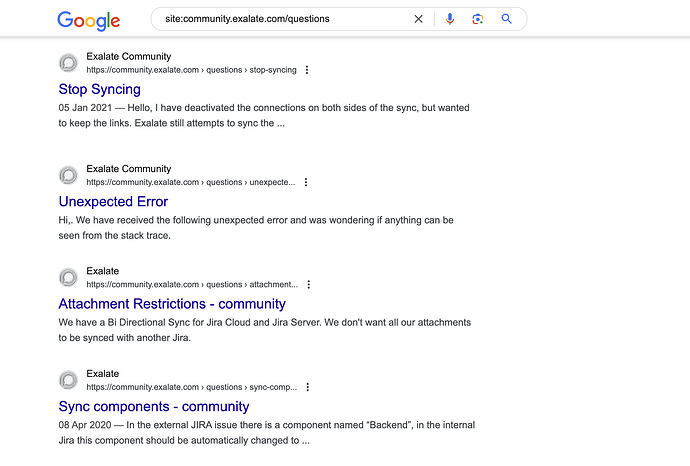The width and height of the screenshot is (690, 466).
Task: Click Exalate site name above Attachment Restrictions
Action: 103,271
